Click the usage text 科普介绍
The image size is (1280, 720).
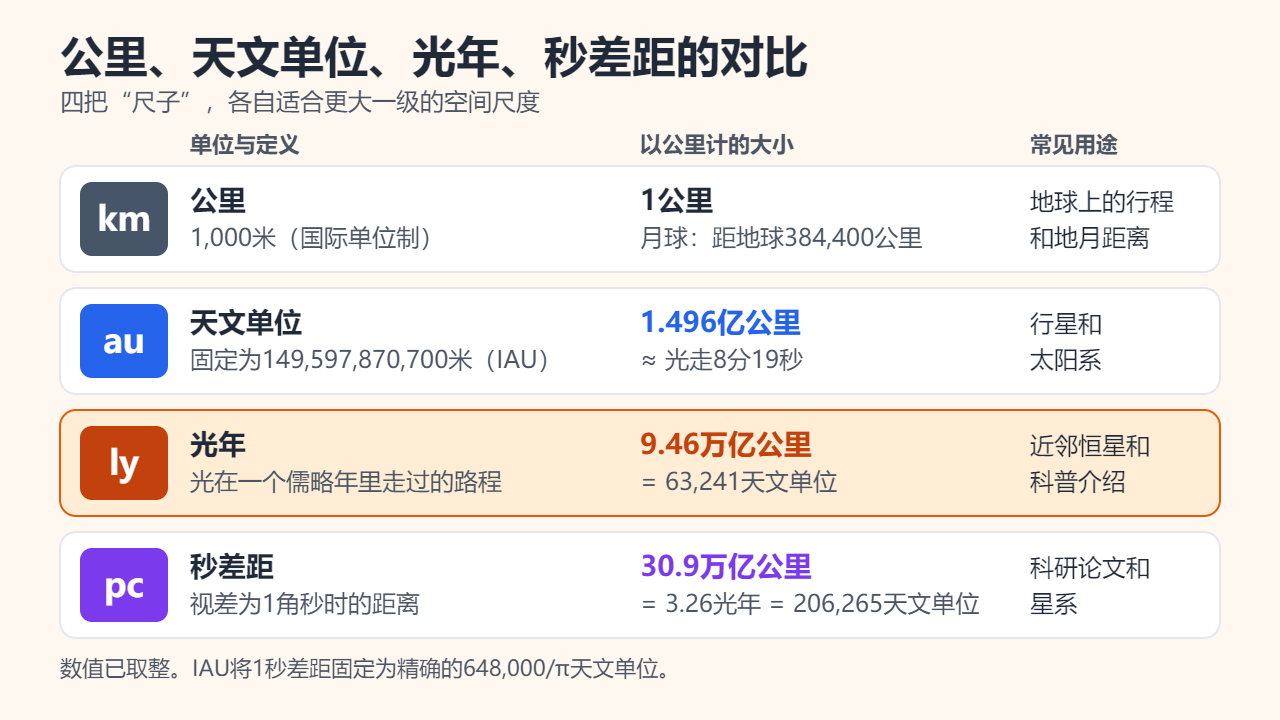[1078, 482]
